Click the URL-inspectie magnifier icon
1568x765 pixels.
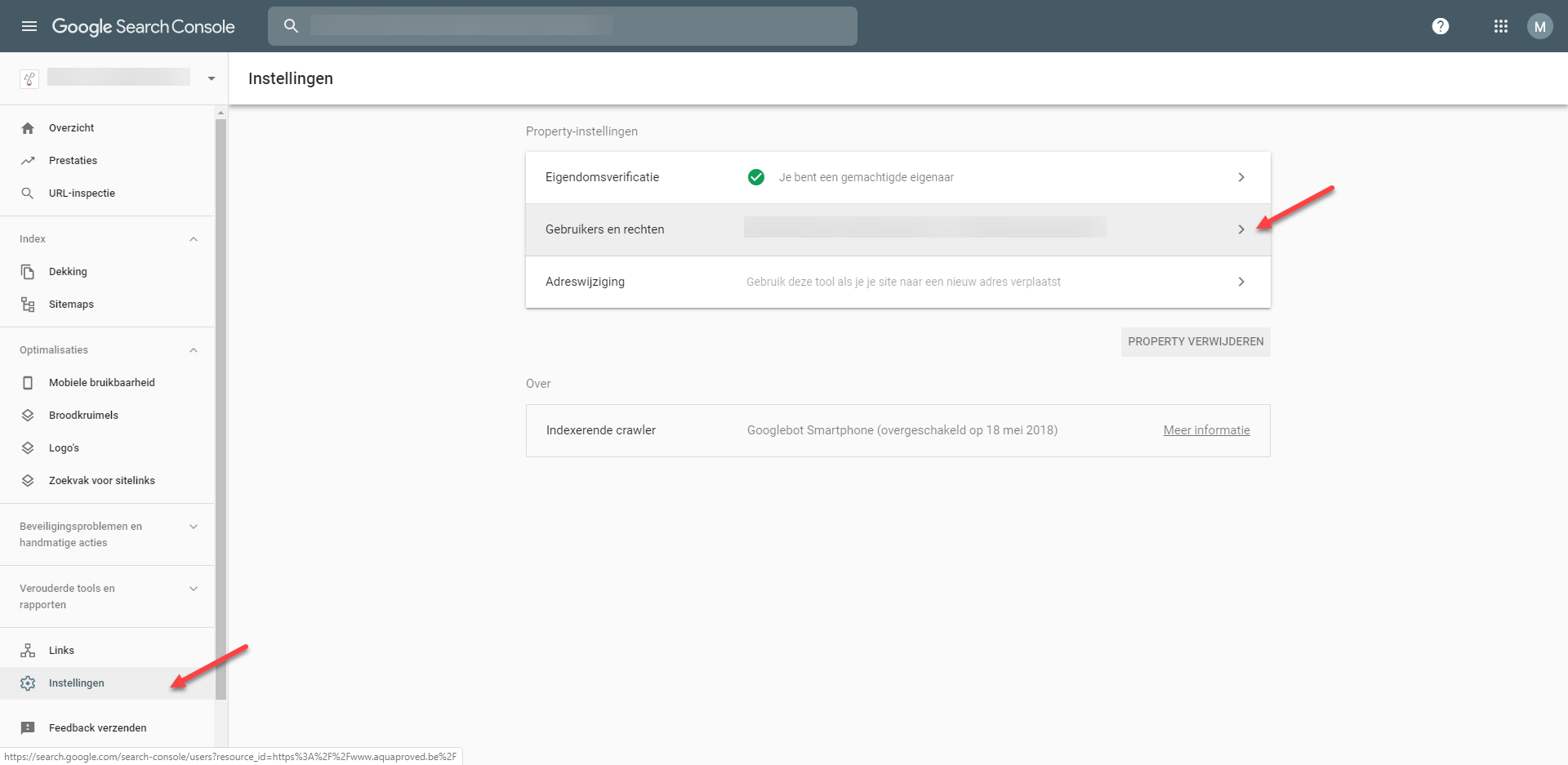pyautogui.click(x=28, y=193)
